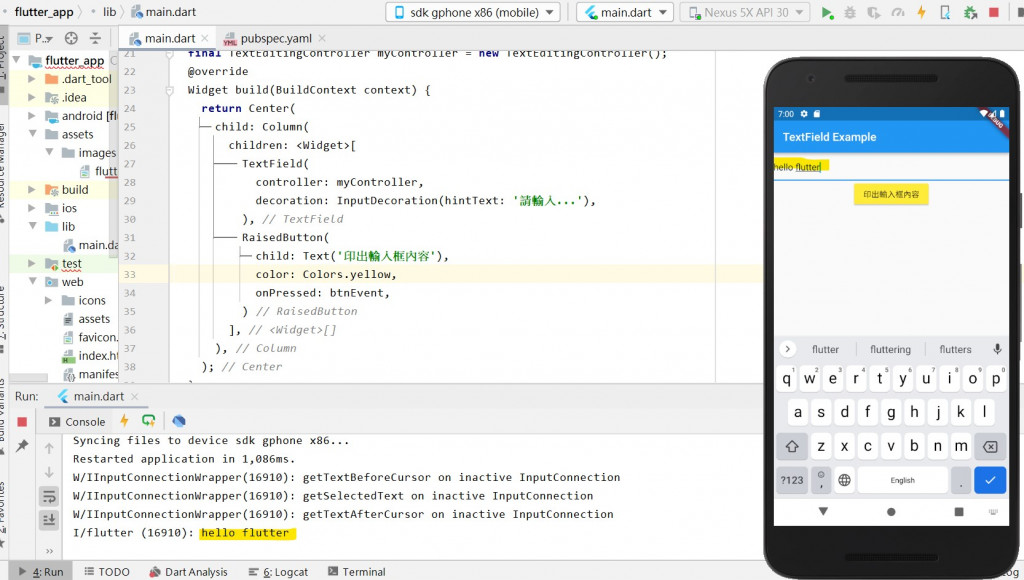
Task: Click the Run with coverage icon
Action: (x=874, y=12)
